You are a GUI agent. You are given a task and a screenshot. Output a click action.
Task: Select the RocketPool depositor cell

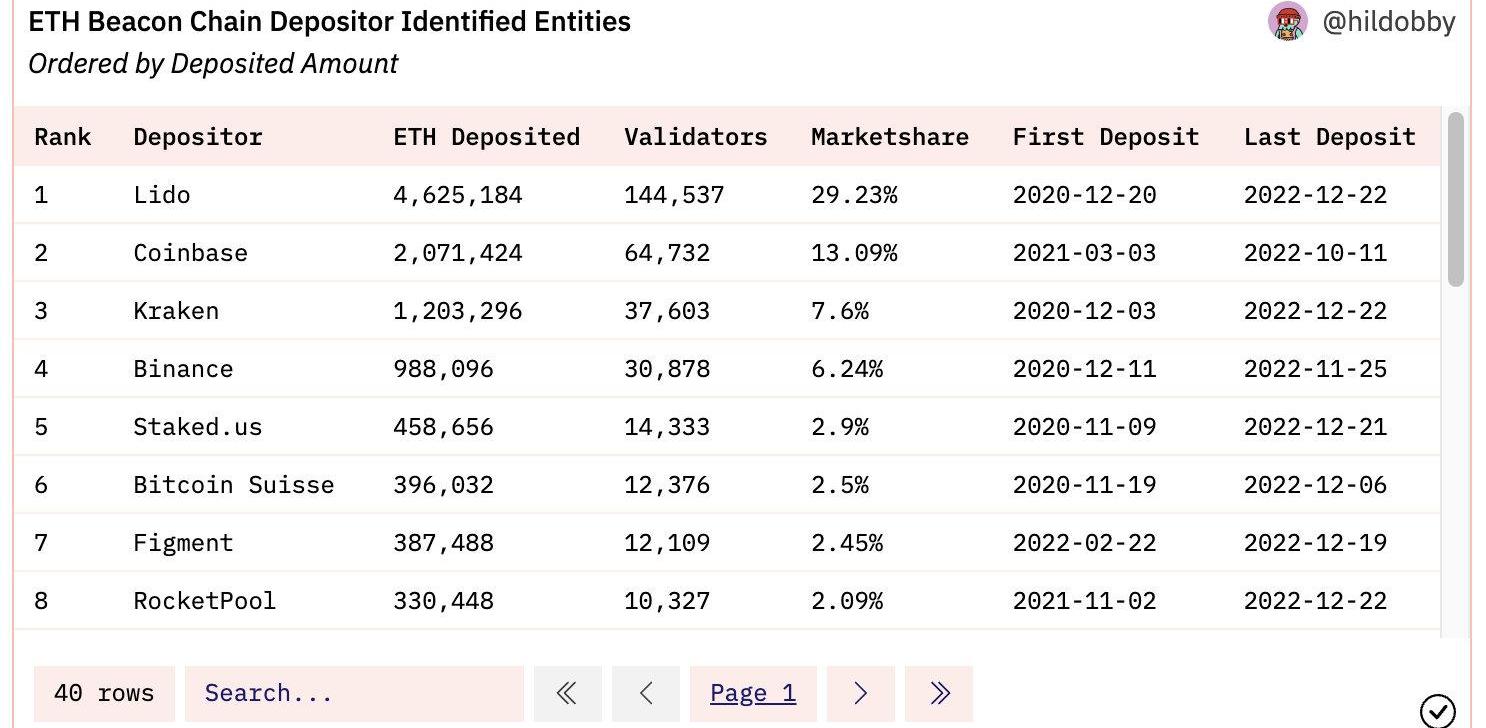pos(205,601)
